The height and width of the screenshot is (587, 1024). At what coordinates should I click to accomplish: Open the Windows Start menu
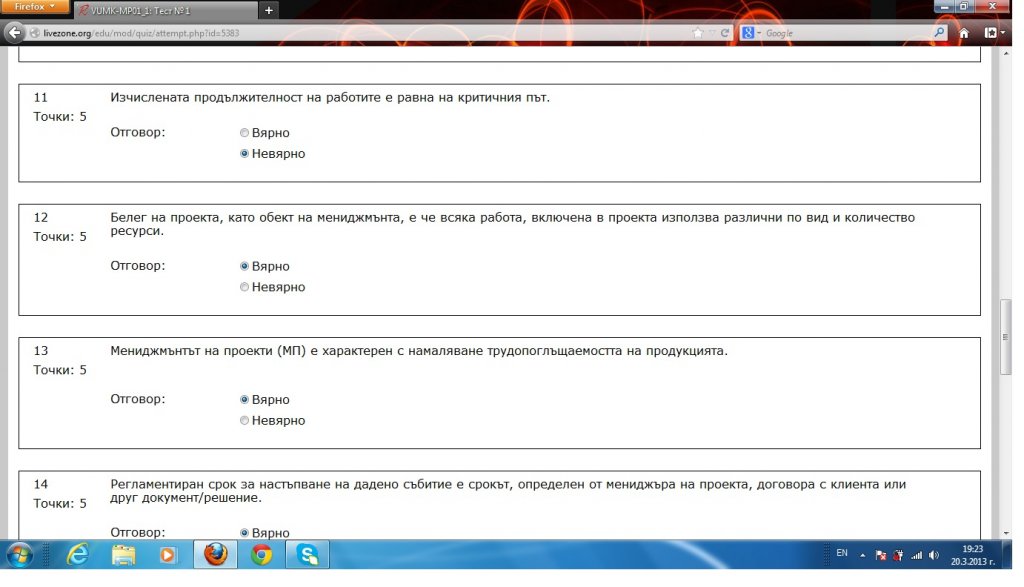coord(20,555)
